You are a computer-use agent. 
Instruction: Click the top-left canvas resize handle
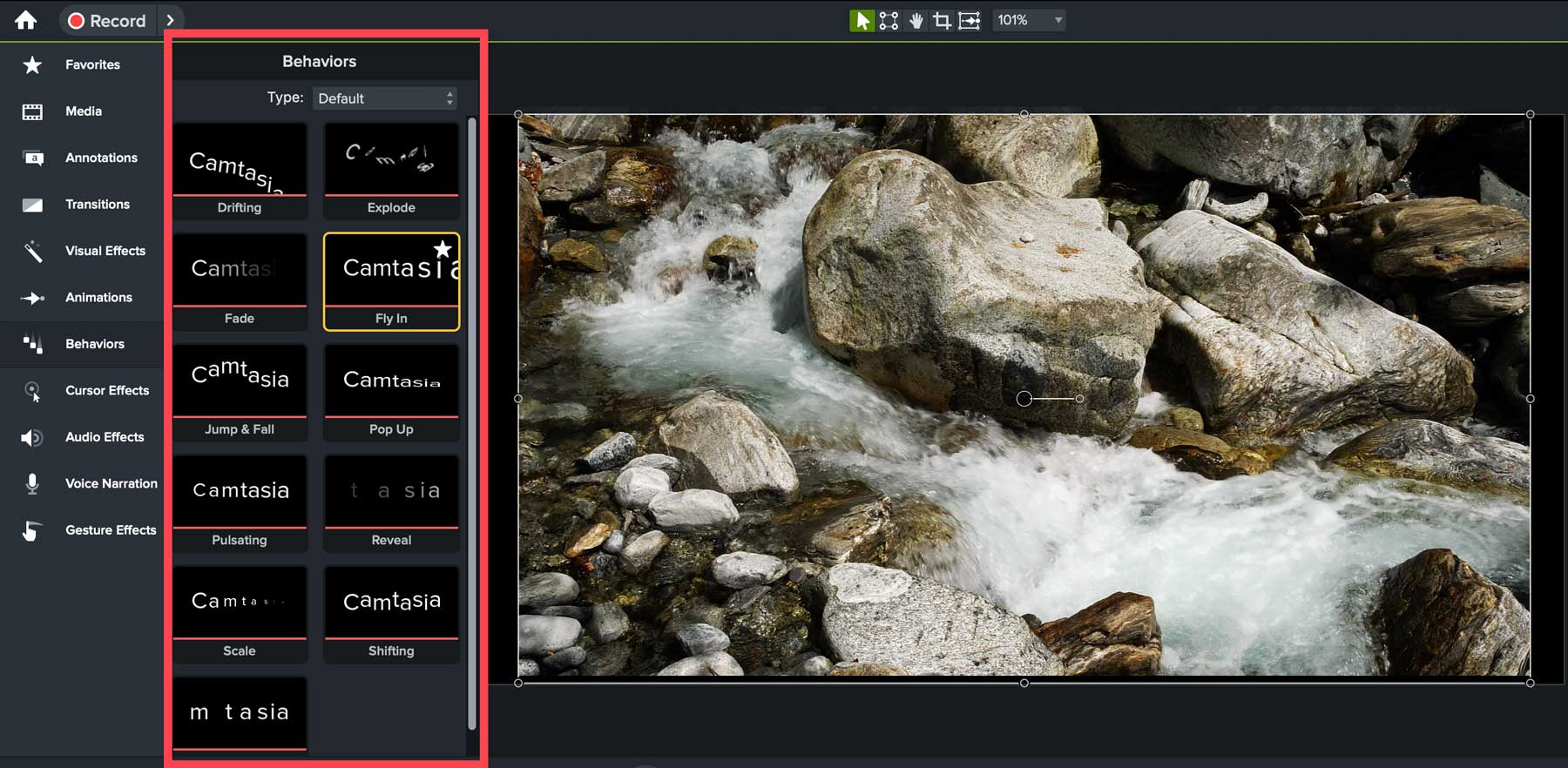click(x=518, y=114)
